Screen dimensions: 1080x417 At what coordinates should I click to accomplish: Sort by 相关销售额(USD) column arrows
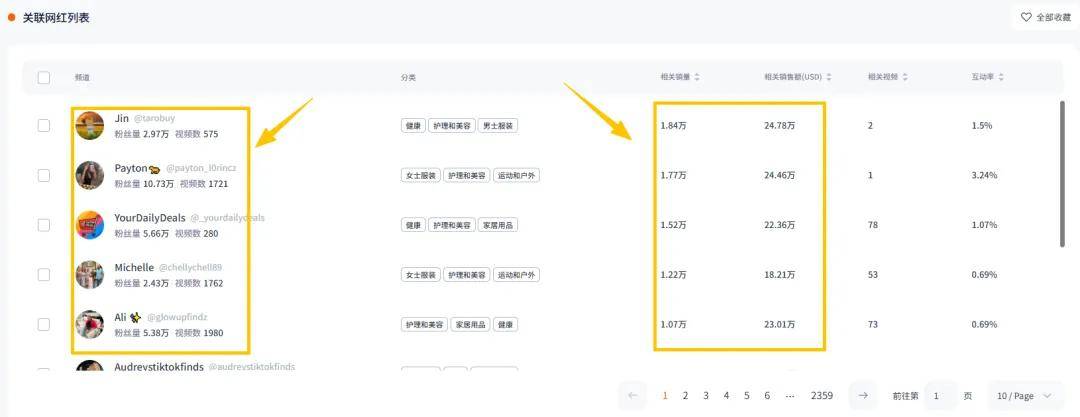point(829,77)
